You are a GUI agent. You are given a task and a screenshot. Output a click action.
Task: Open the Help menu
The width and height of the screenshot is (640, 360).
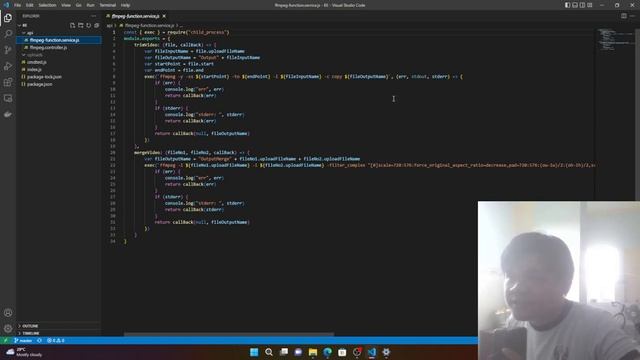pos(125,5)
